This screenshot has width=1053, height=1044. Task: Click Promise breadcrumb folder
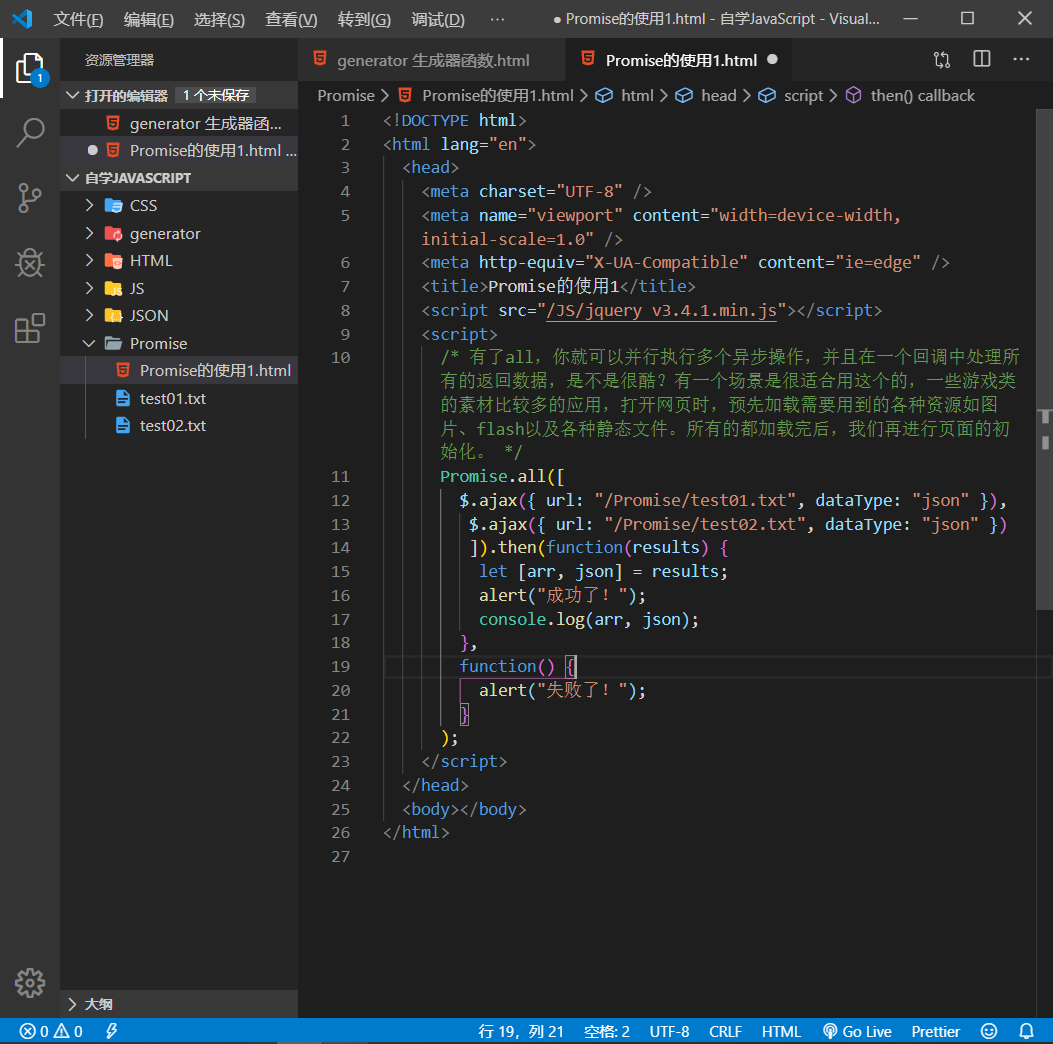point(346,95)
